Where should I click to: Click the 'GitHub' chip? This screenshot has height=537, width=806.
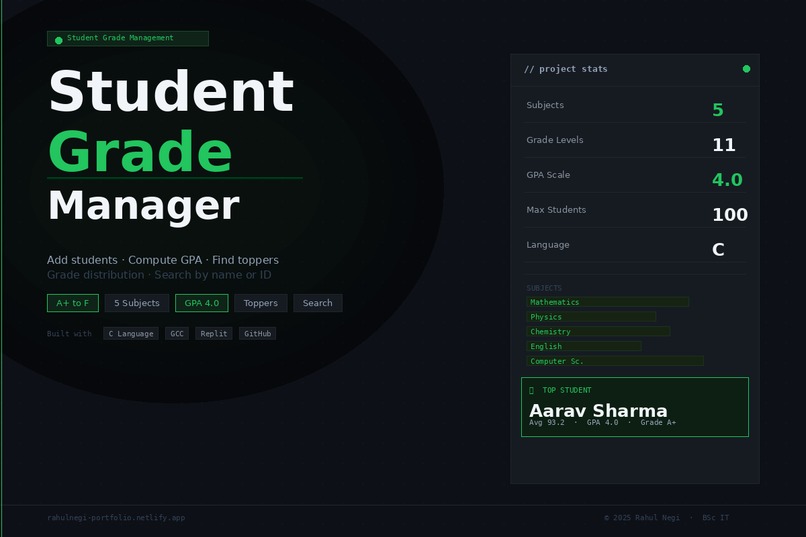(258, 334)
